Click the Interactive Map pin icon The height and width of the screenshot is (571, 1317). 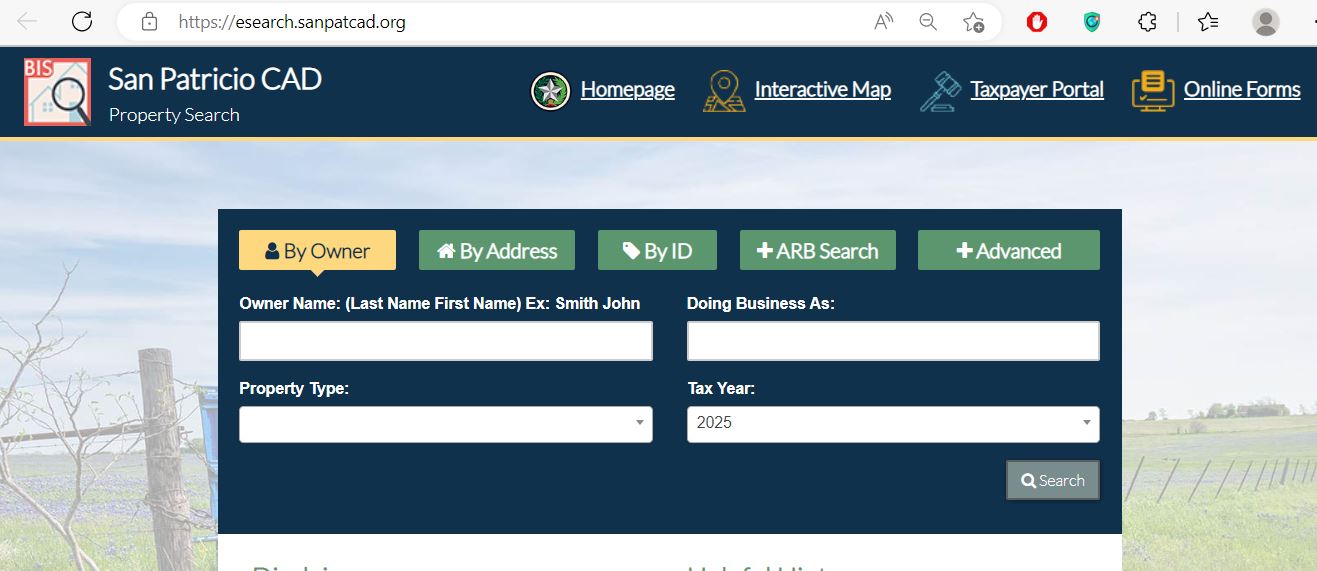pos(724,91)
